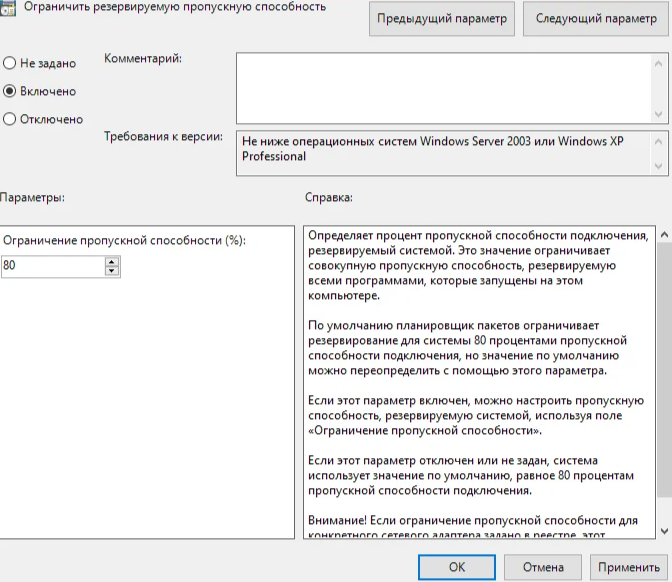Click the Справка scrollbar up arrow
This screenshot has width=672, height=582.
coord(663,234)
